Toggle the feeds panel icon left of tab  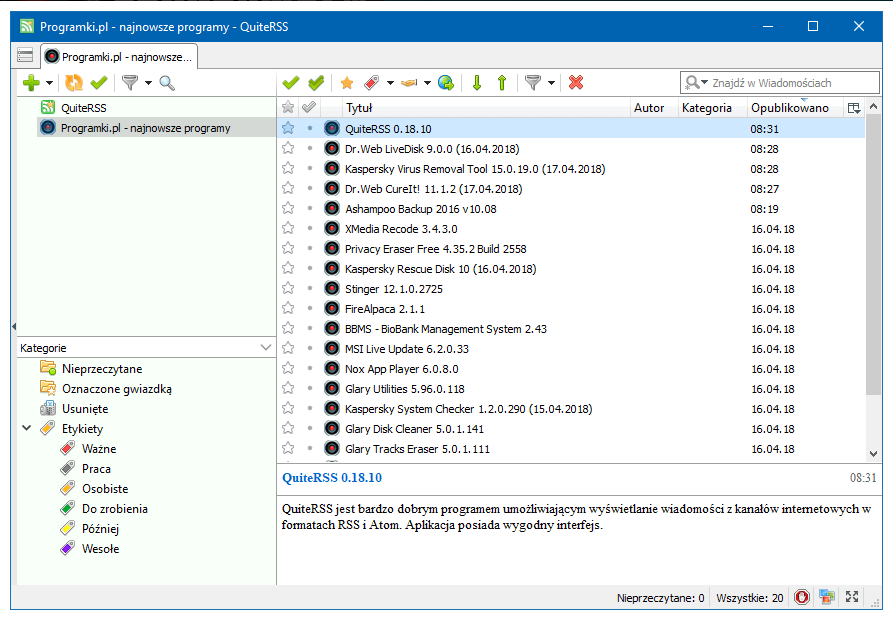tap(25, 55)
